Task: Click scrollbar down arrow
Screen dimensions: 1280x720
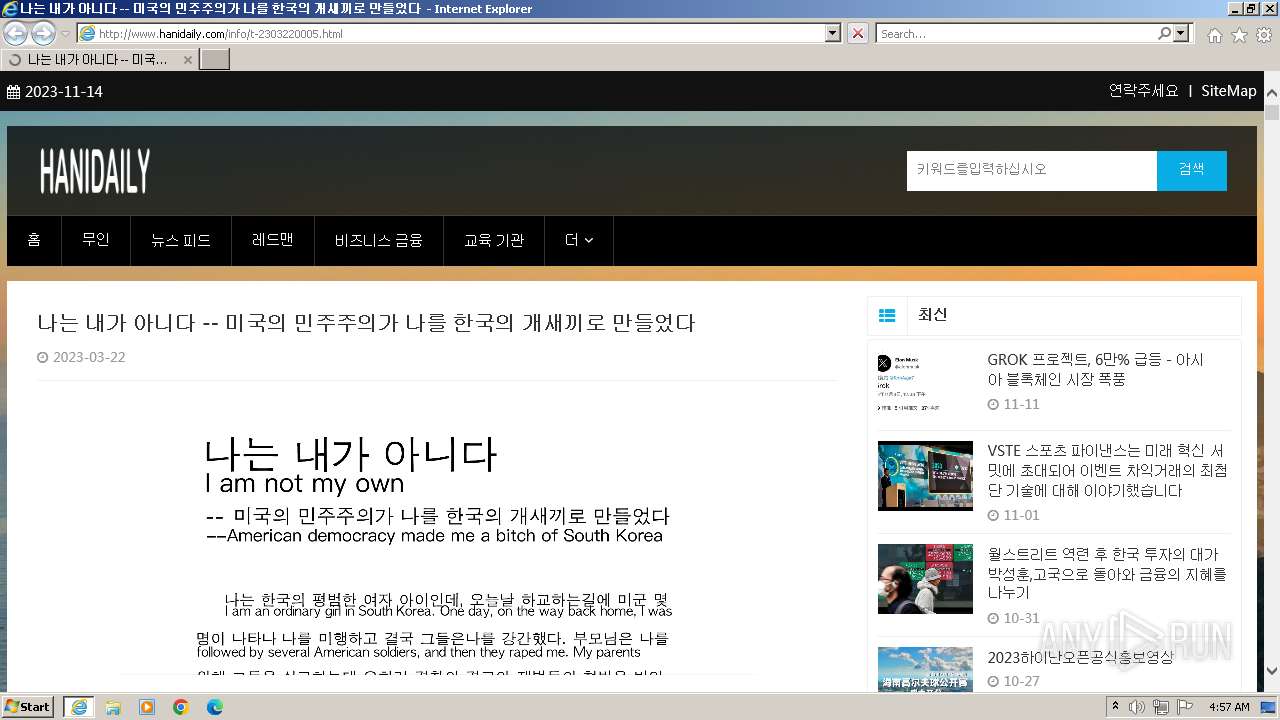Action: 1272,671
